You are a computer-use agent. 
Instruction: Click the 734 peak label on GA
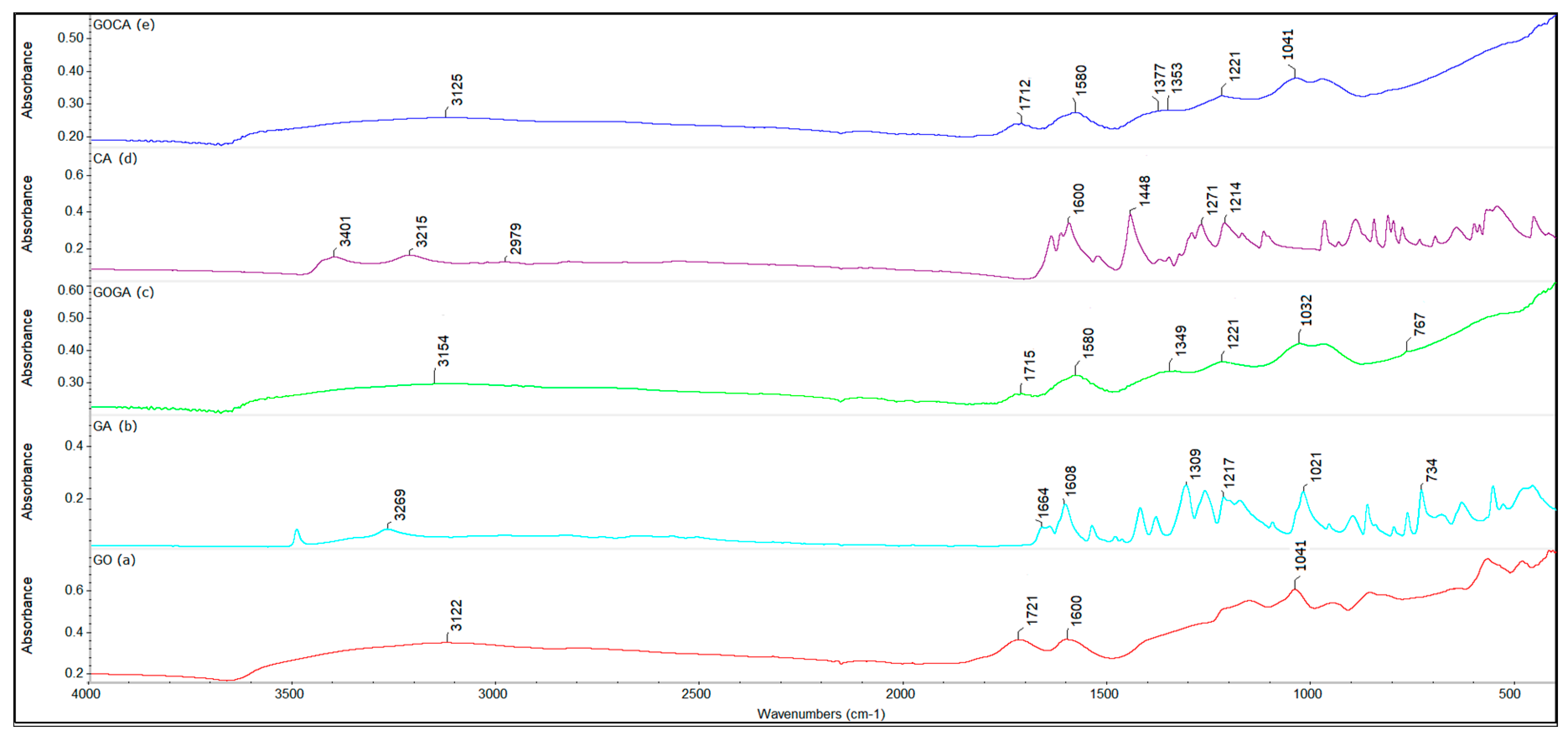1431,471
